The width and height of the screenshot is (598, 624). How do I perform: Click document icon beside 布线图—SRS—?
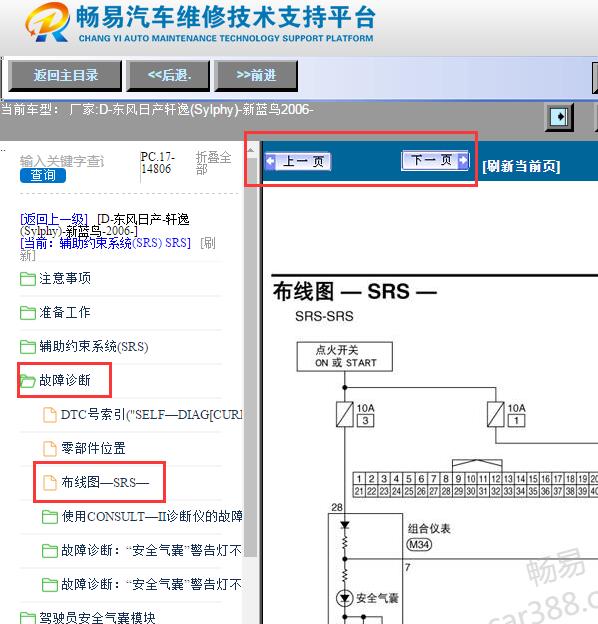point(50,483)
